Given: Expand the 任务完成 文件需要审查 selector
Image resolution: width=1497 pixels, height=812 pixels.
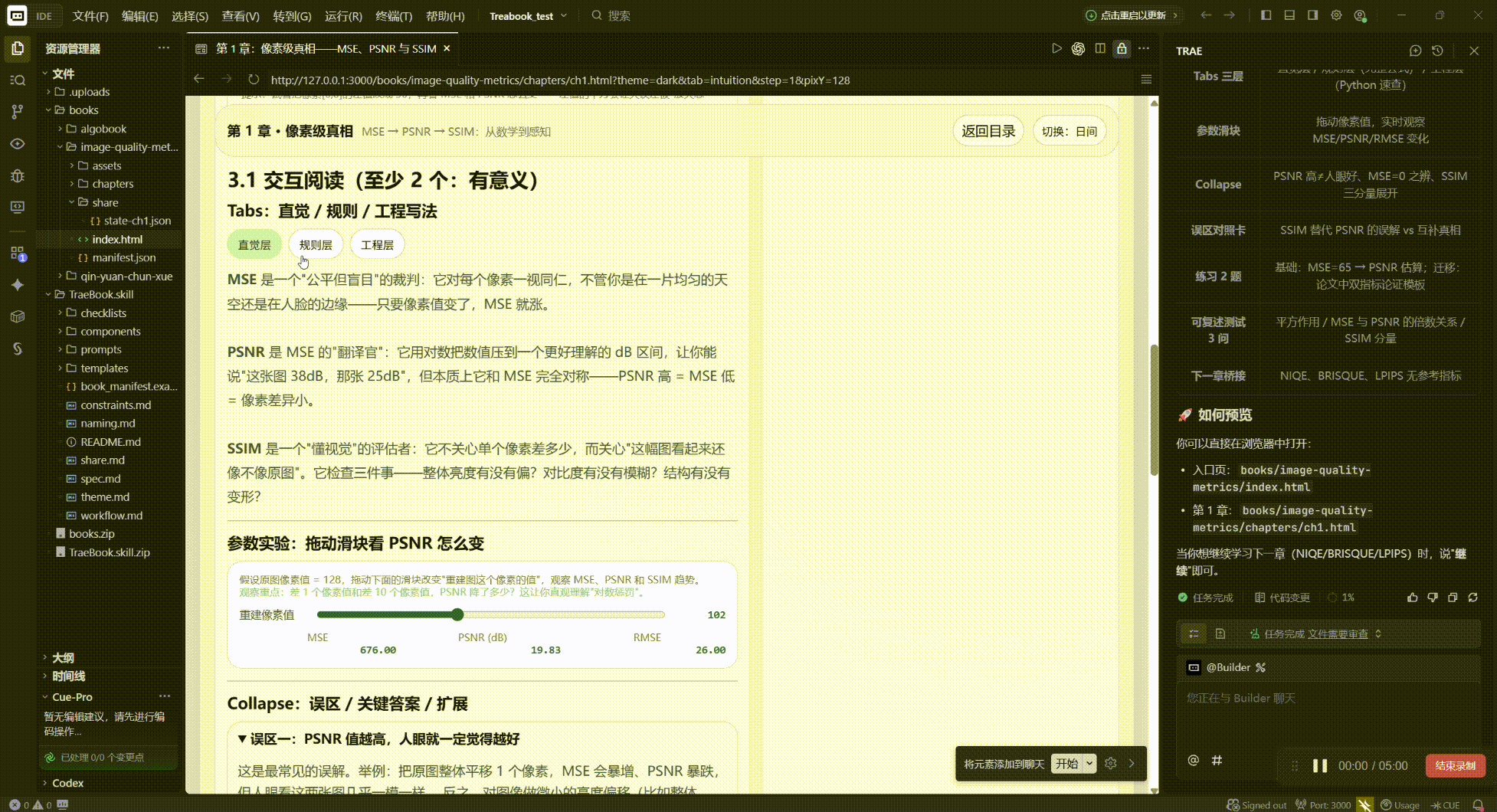Looking at the screenshot, I should pos(1315,634).
